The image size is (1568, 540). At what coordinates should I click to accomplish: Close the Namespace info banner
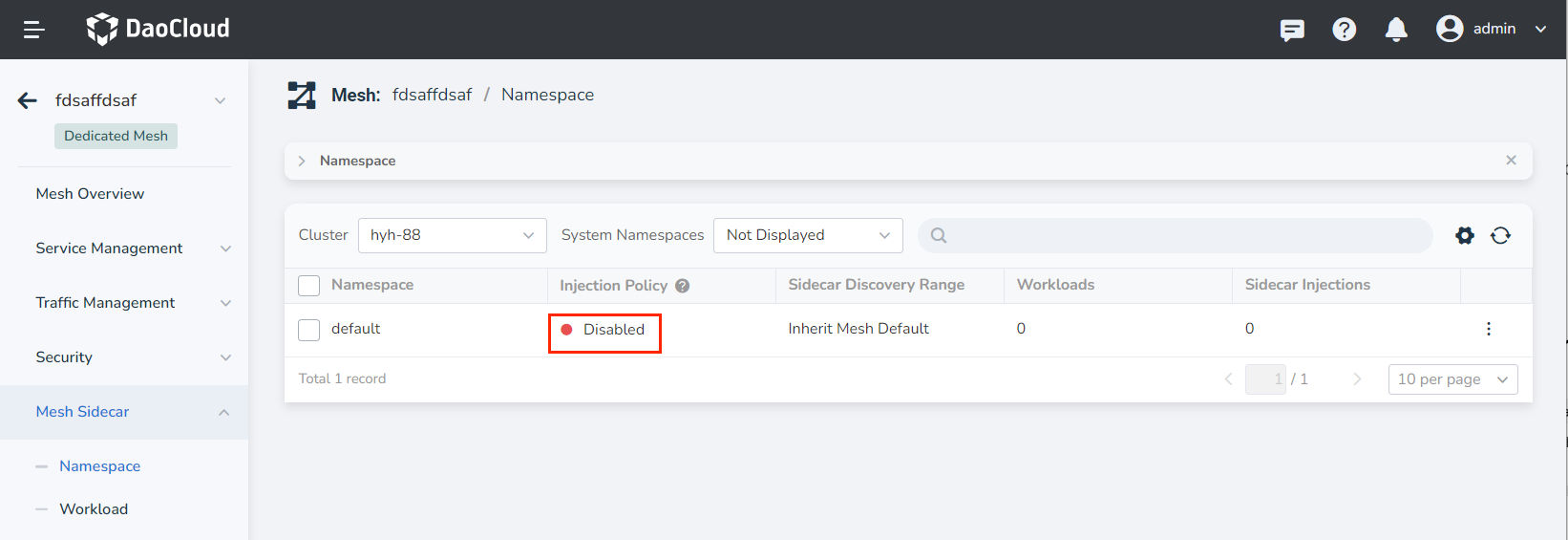(1511, 161)
